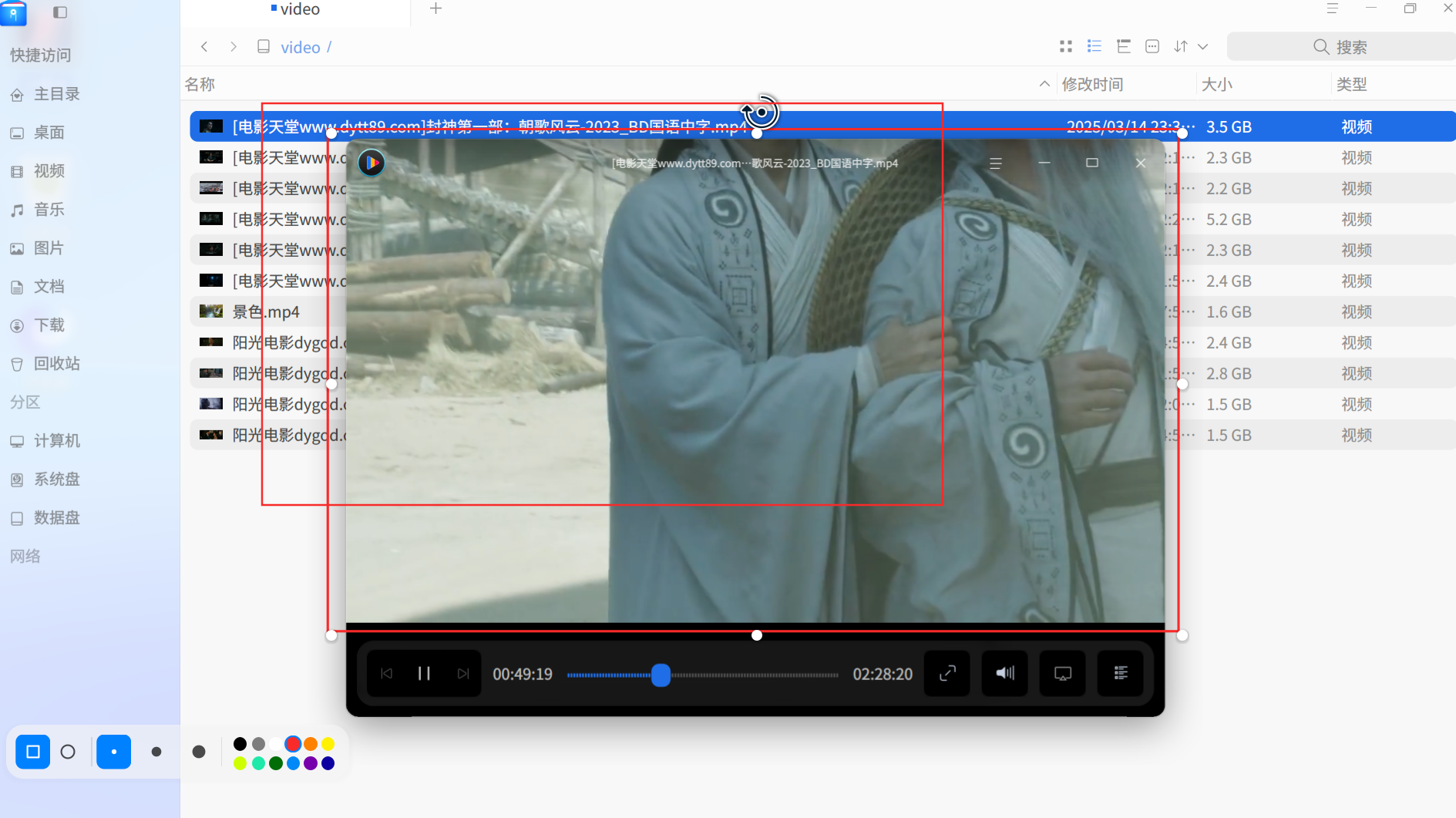Pick the orange color swatch
The height and width of the screenshot is (818, 1456).
pyautogui.click(x=311, y=744)
